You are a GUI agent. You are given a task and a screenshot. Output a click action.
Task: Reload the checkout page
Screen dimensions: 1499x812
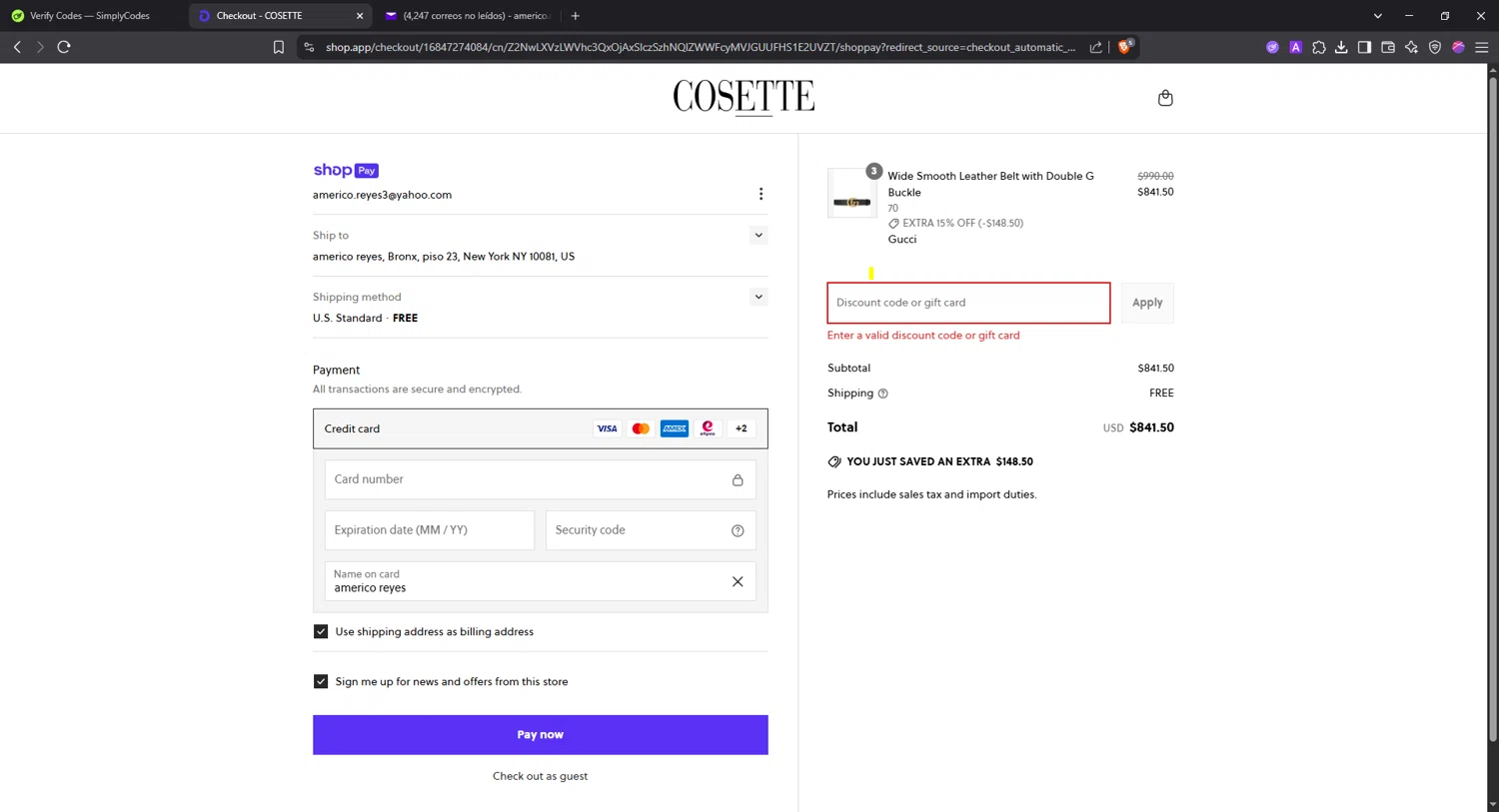64,47
